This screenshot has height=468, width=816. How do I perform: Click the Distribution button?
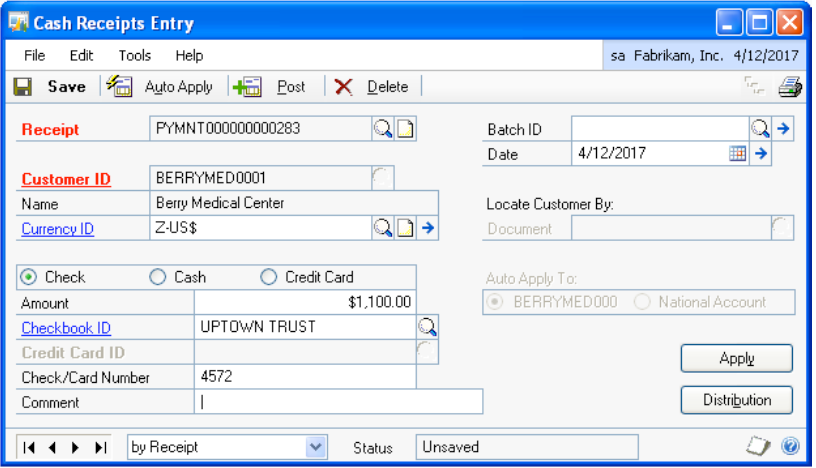(x=736, y=400)
